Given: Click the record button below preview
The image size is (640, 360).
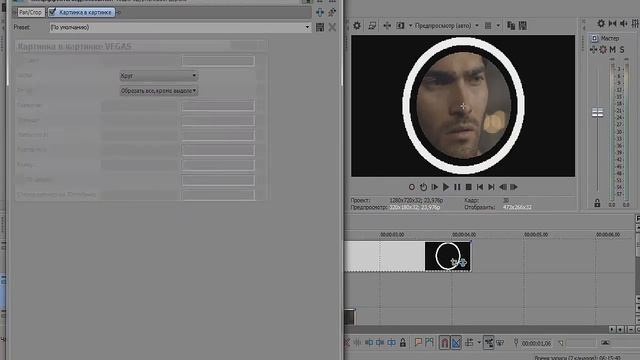Looking at the screenshot, I should [411, 187].
